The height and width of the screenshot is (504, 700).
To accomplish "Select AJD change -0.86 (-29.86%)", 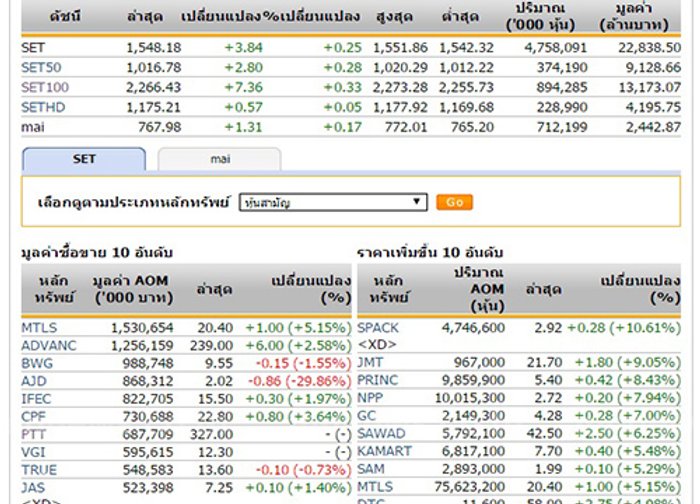I will click(300, 381).
